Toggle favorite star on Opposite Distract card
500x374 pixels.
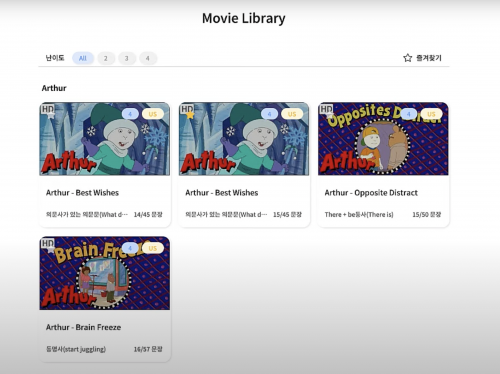pos(329,116)
